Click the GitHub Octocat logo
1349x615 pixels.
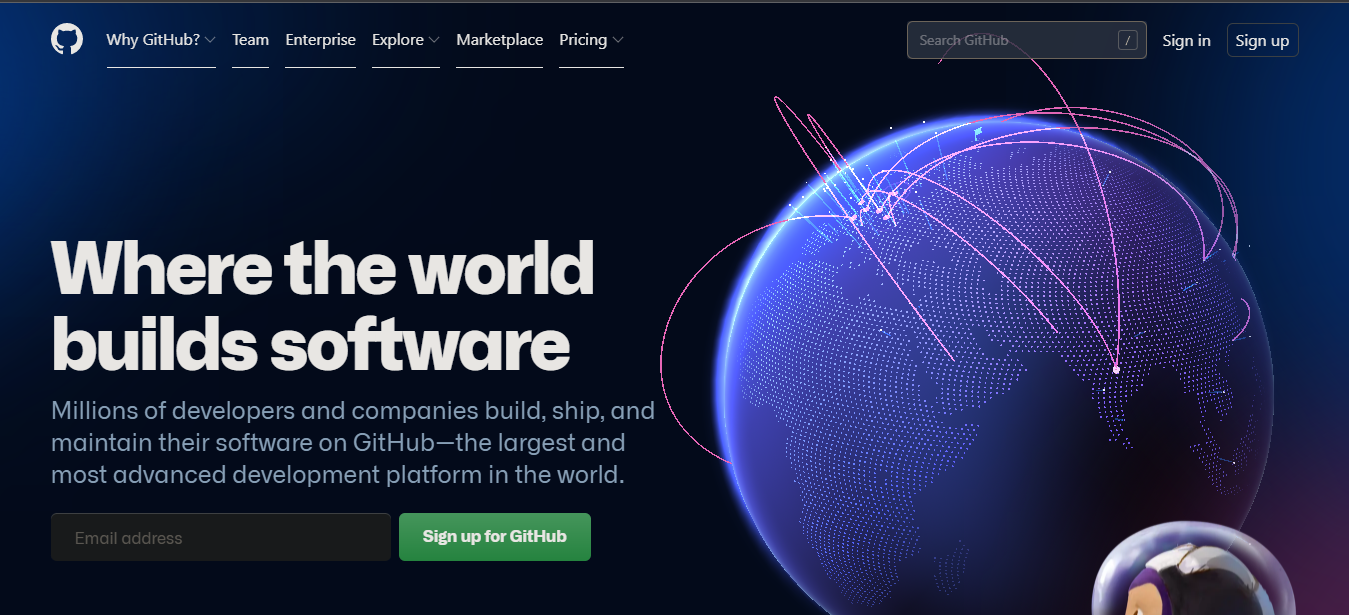[x=67, y=40]
